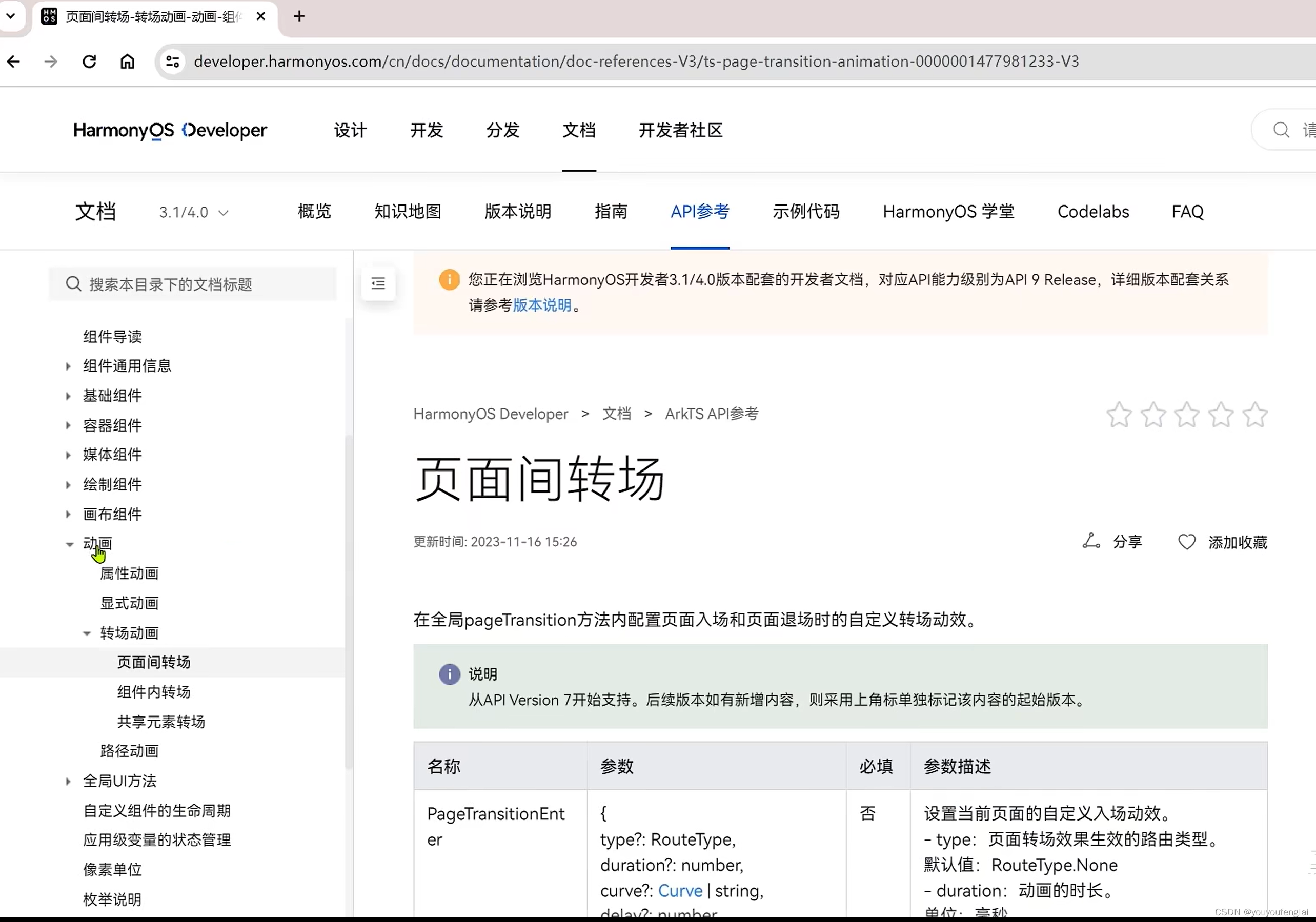1316x922 pixels.
Task: Open the 设计 top menu
Action: [x=350, y=131]
